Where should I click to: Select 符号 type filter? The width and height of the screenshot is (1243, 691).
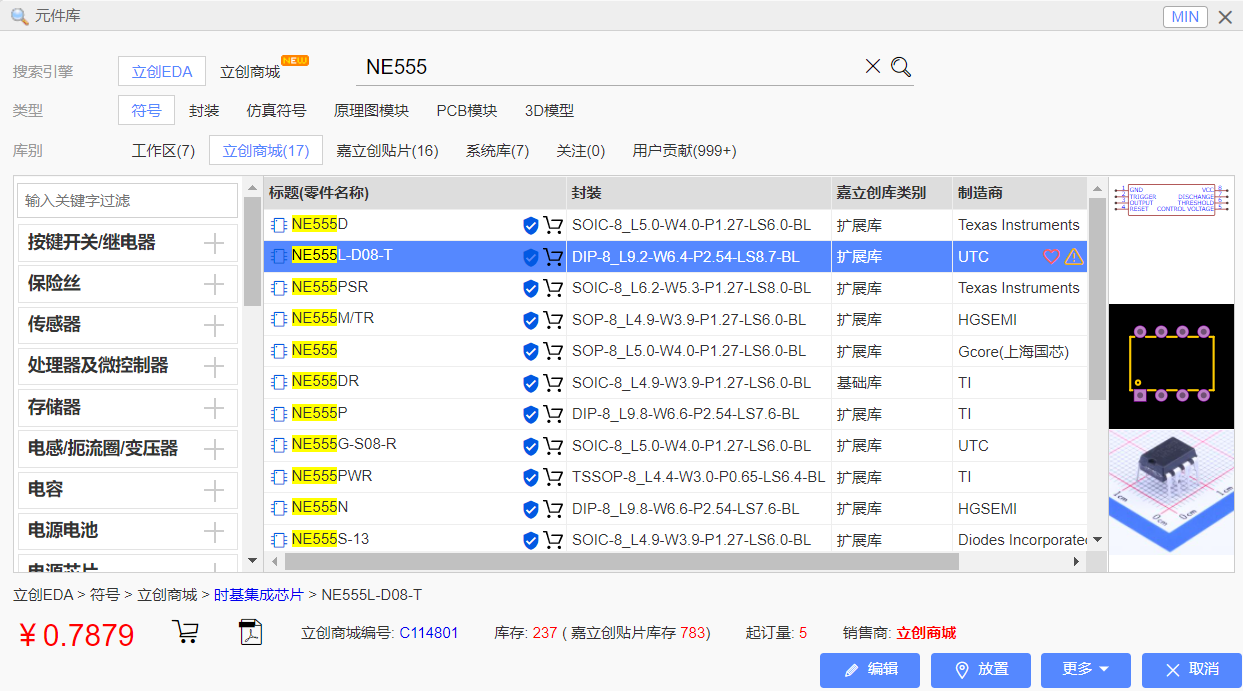pos(146,111)
